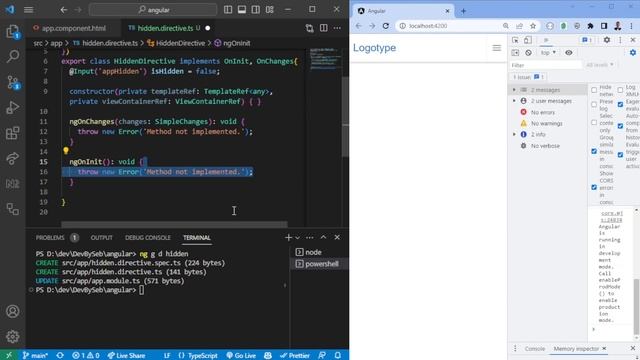Open the Explorer view in VS Code

[13, 32]
